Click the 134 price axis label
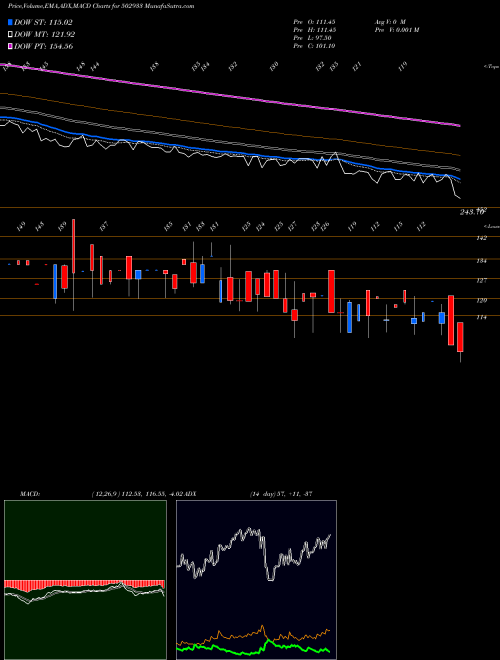The height and width of the screenshot is (660, 500). tap(482, 261)
